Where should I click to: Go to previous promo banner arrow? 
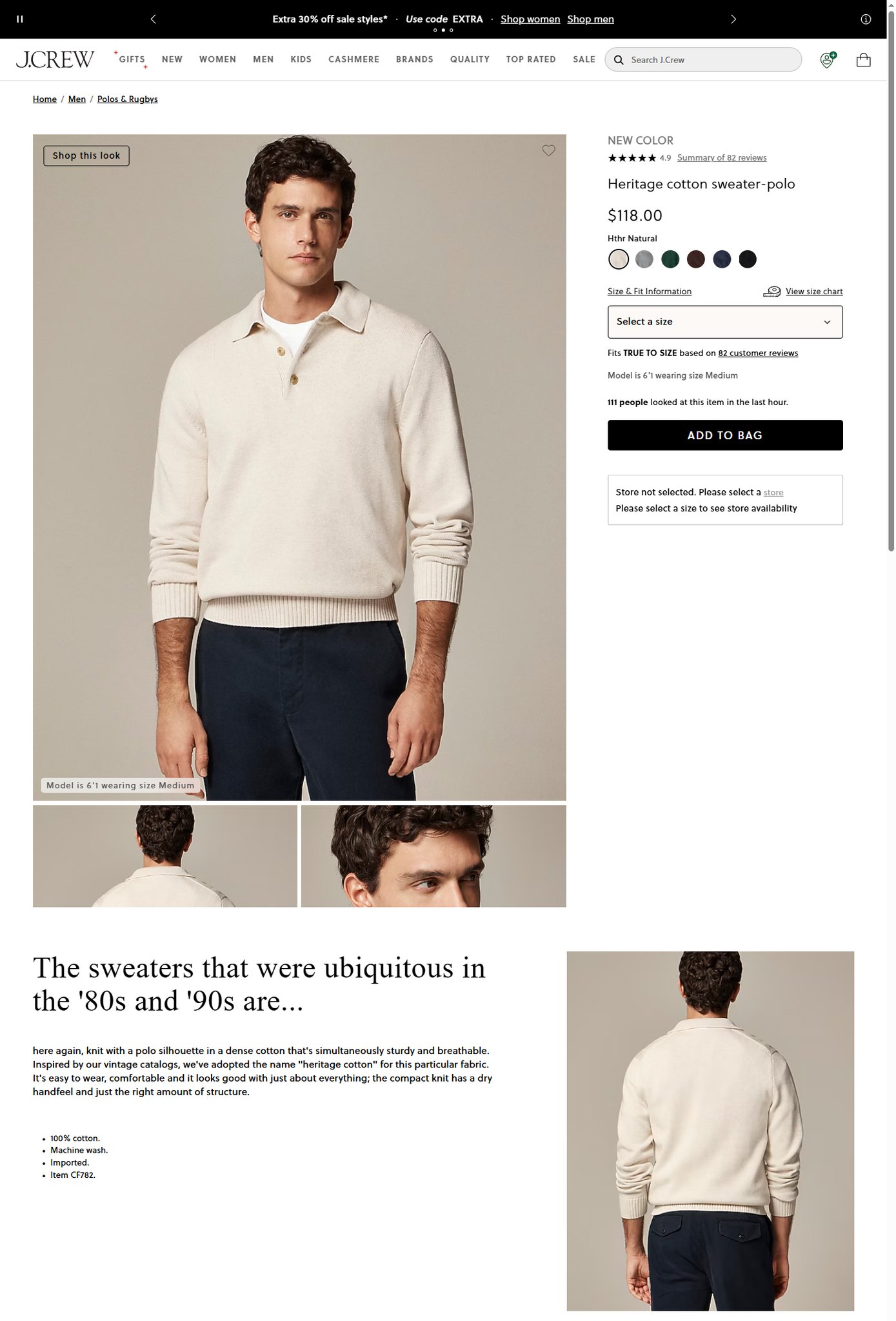click(x=153, y=19)
